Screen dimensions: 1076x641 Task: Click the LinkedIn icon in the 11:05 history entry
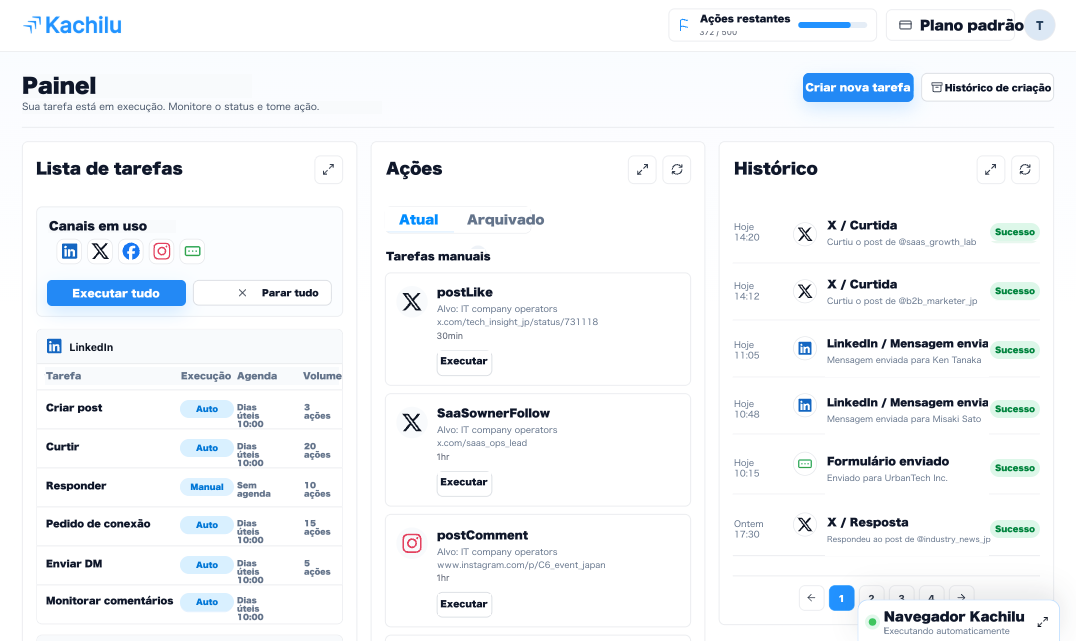[x=805, y=349]
